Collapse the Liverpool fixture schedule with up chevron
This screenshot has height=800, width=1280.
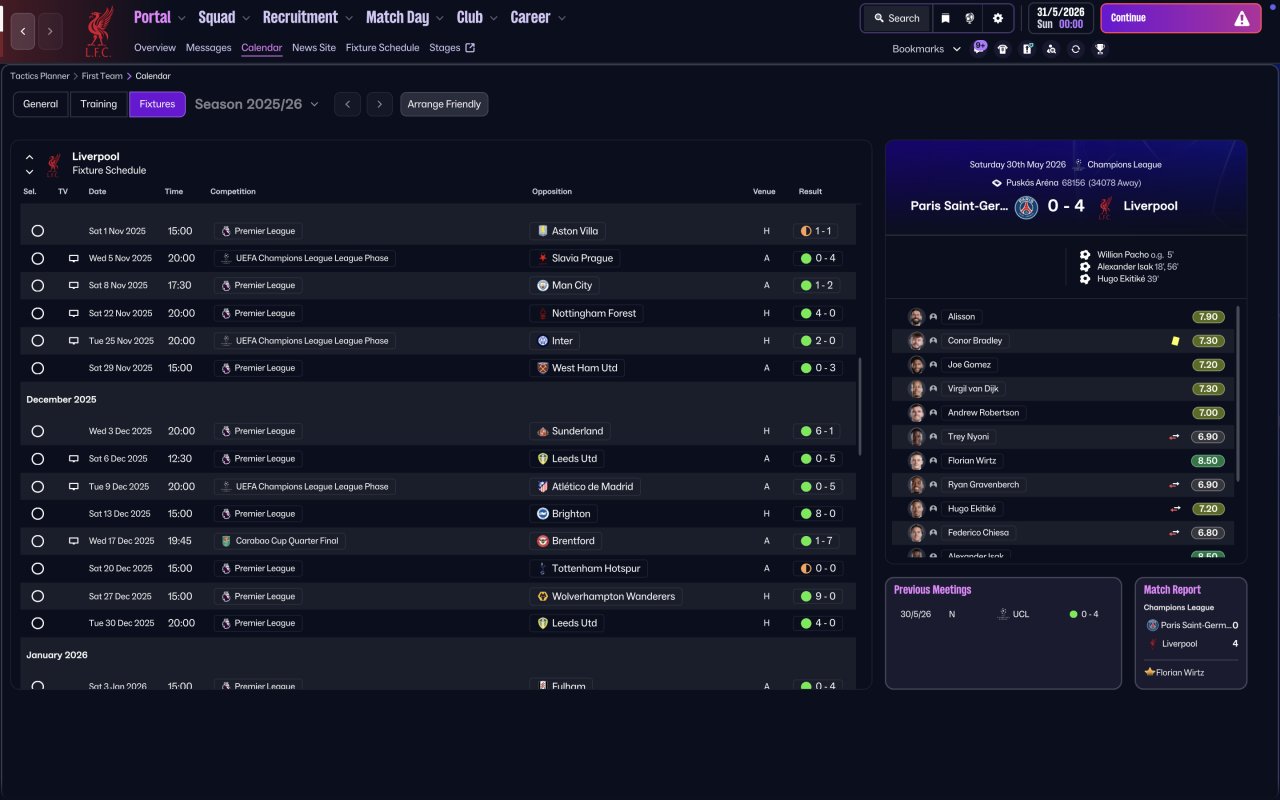pos(29,158)
